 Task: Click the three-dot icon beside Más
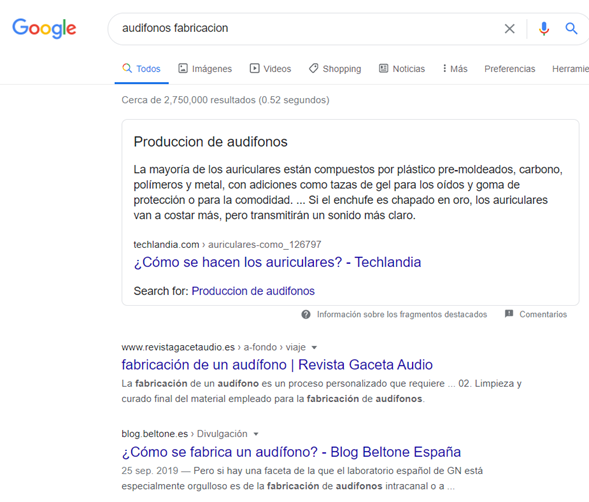tap(444, 68)
